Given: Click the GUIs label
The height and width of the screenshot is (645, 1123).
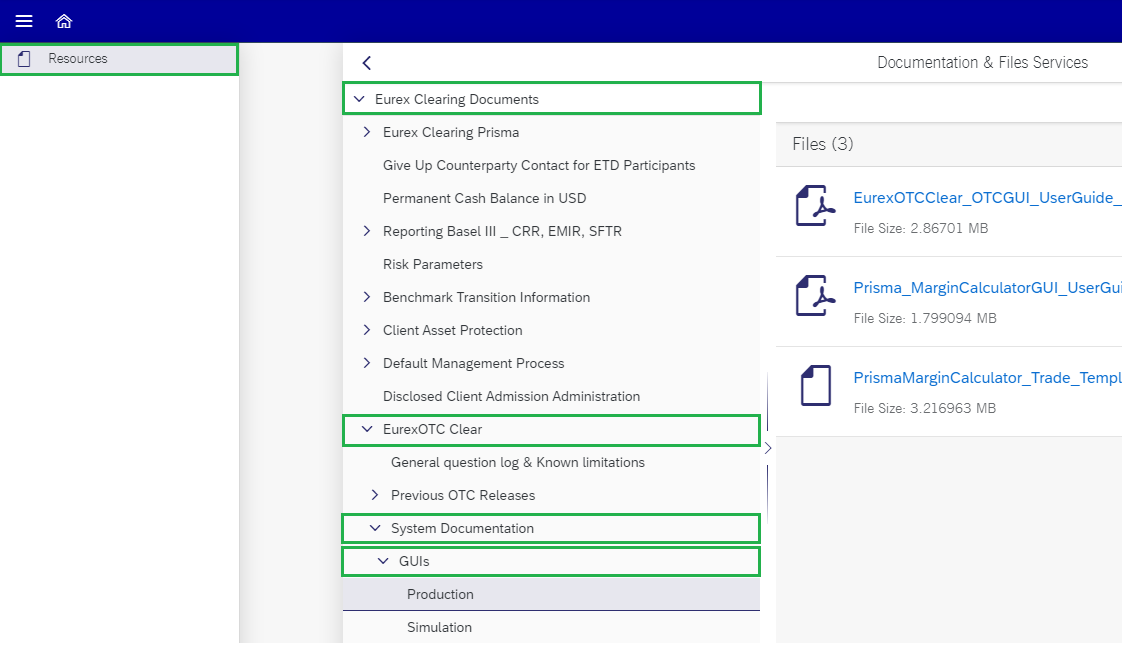Looking at the screenshot, I should 414,561.
